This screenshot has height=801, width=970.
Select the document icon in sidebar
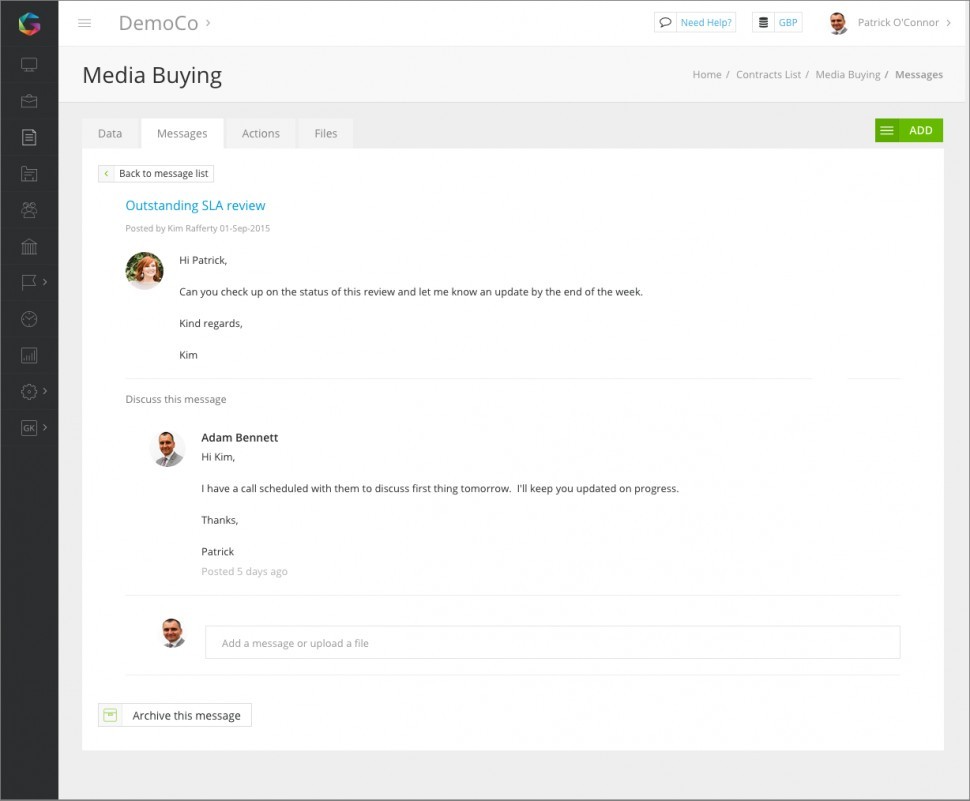tap(29, 137)
